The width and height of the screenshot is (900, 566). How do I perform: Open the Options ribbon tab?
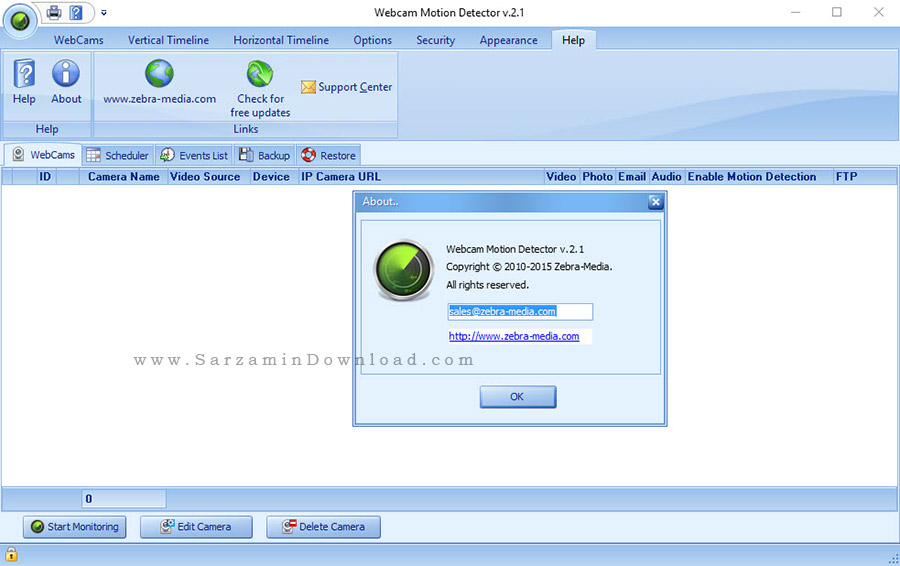coord(373,40)
